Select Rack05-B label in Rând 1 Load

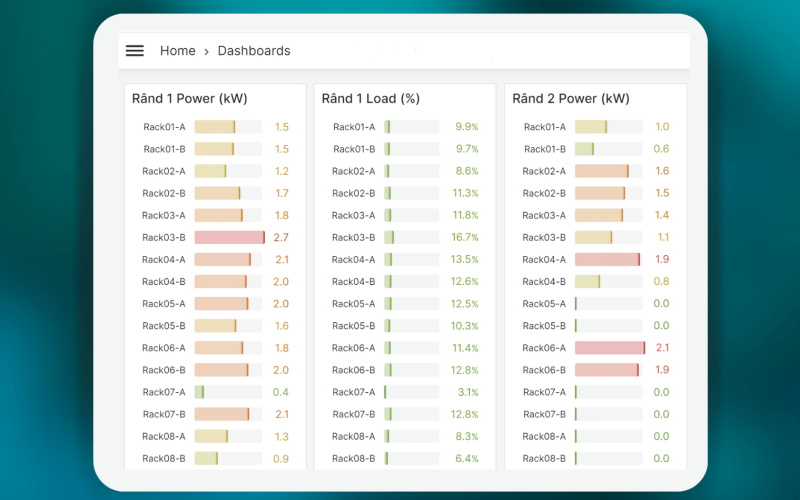pyautogui.click(x=354, y=326)
